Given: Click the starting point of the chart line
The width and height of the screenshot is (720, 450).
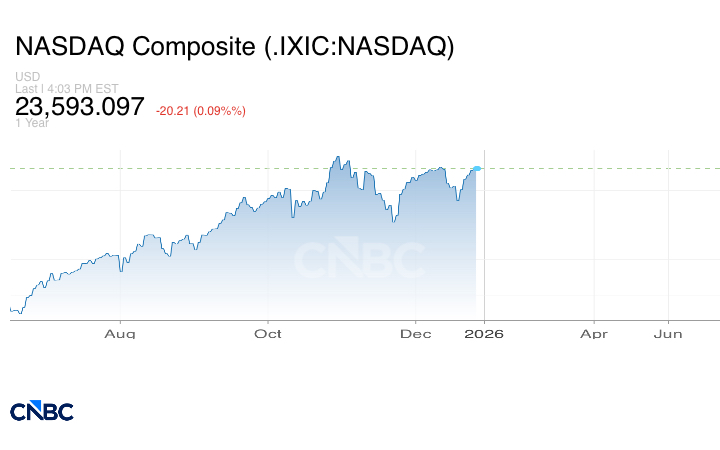Looking at the screenshot, I should pos(11,310).
